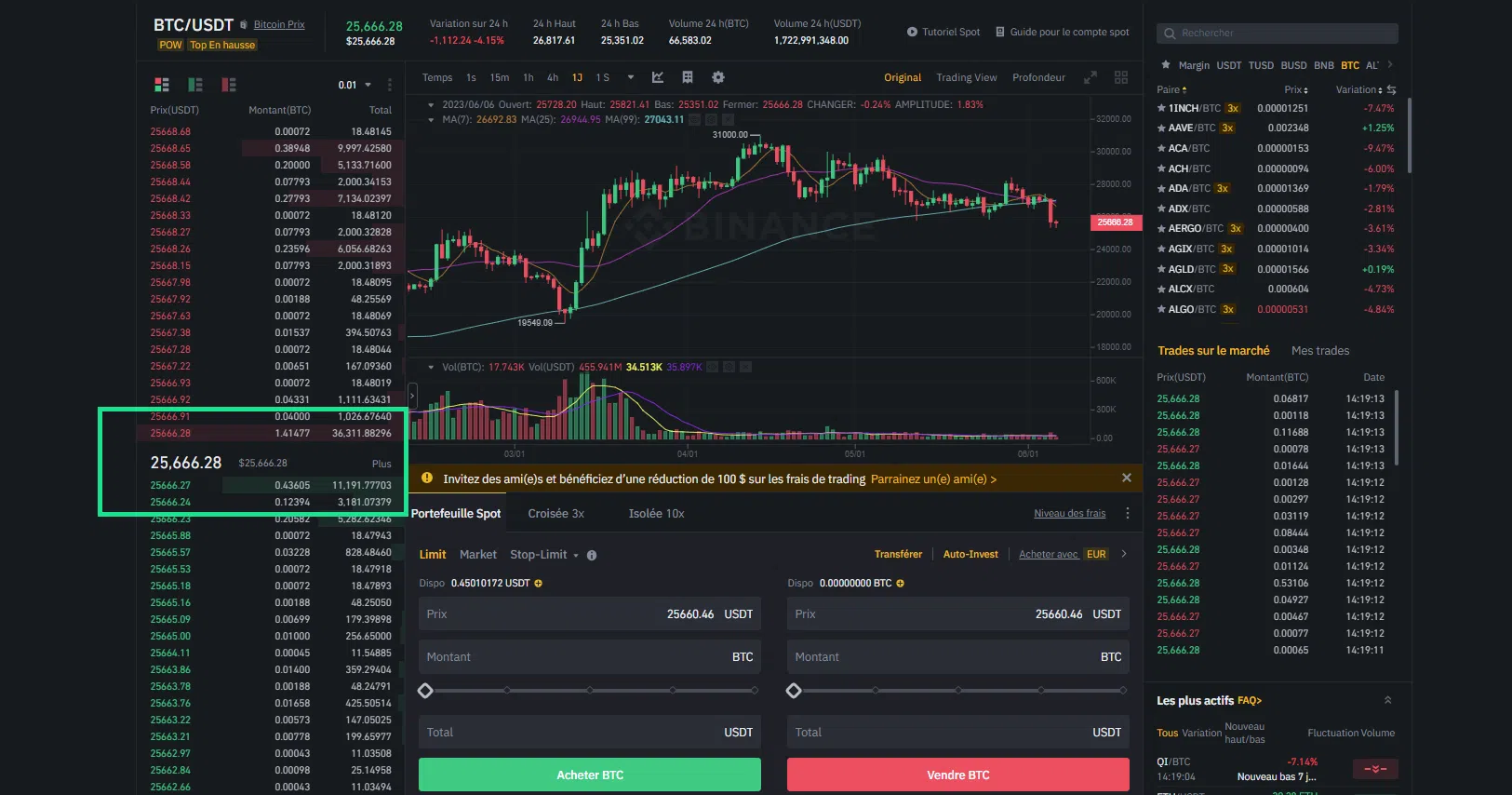Screen dimensions: 1512x795
Task: Open more time intervals dropdown arrow
Action: point(630,77)
